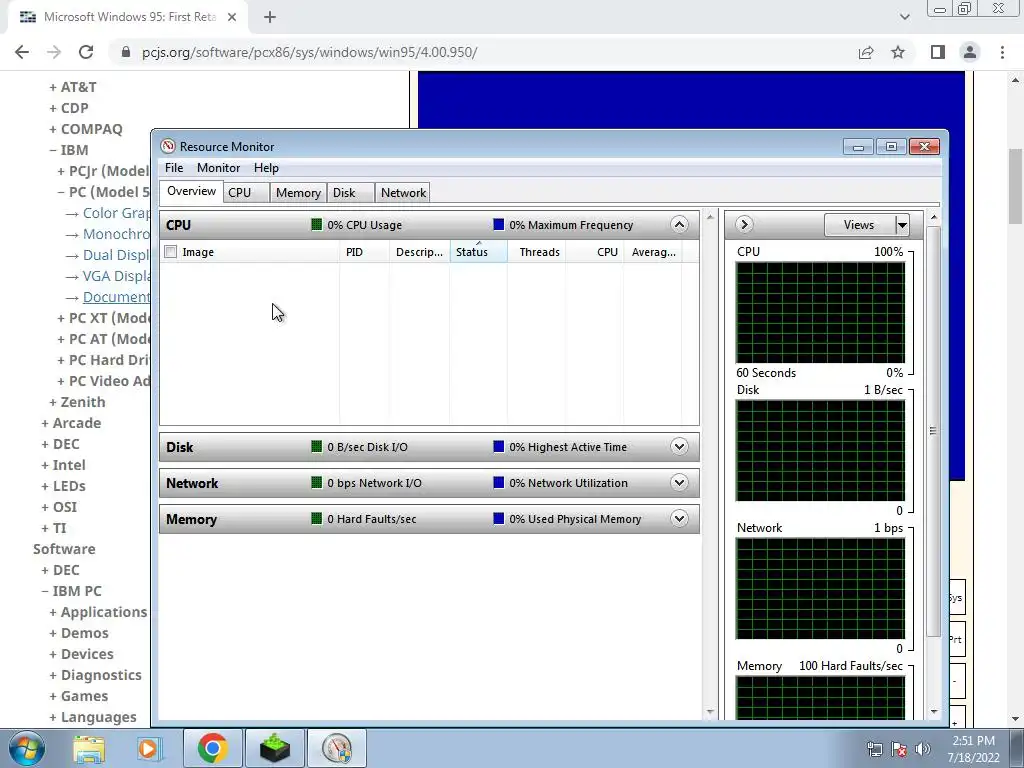The height and width of the screenshot is (768, 1024).
Task: Switch to the Network tab
Action: point(403,193)
